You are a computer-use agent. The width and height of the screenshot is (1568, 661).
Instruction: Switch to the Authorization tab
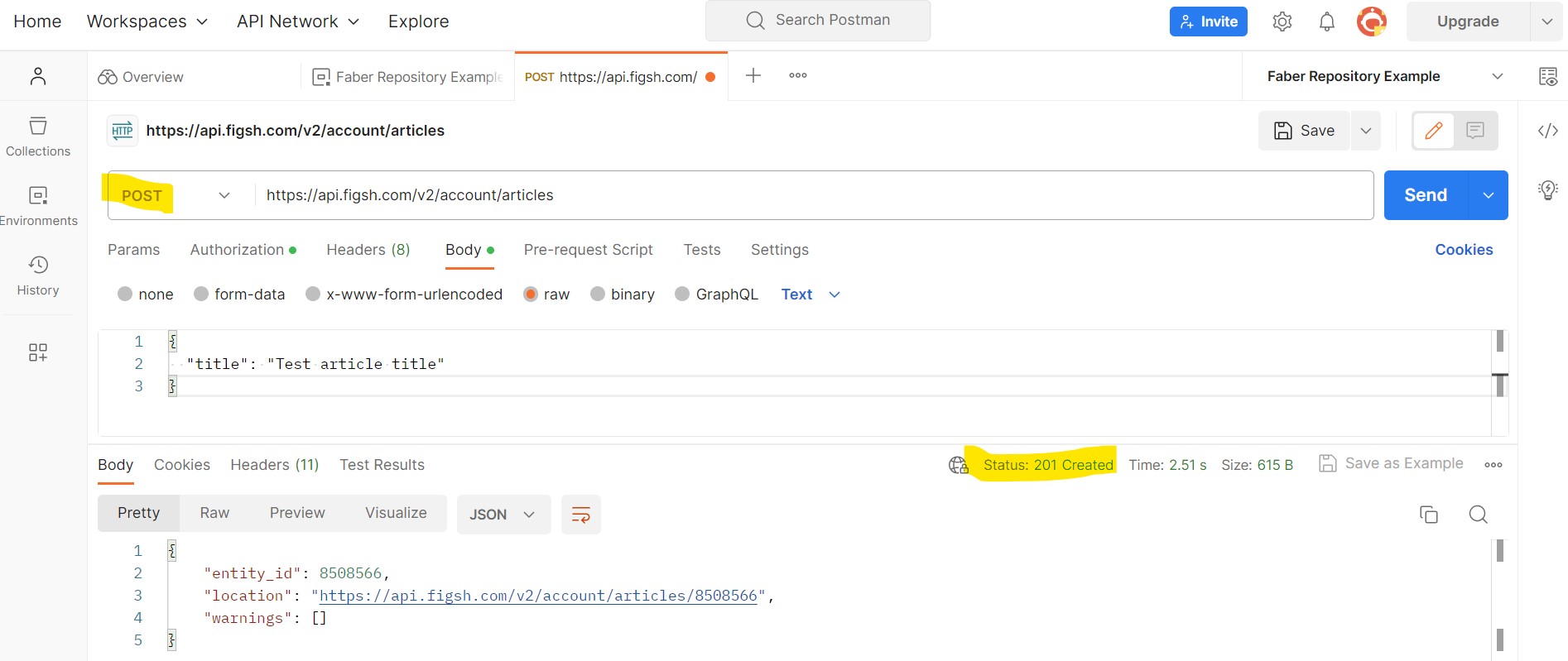click(x=243, y=250)
